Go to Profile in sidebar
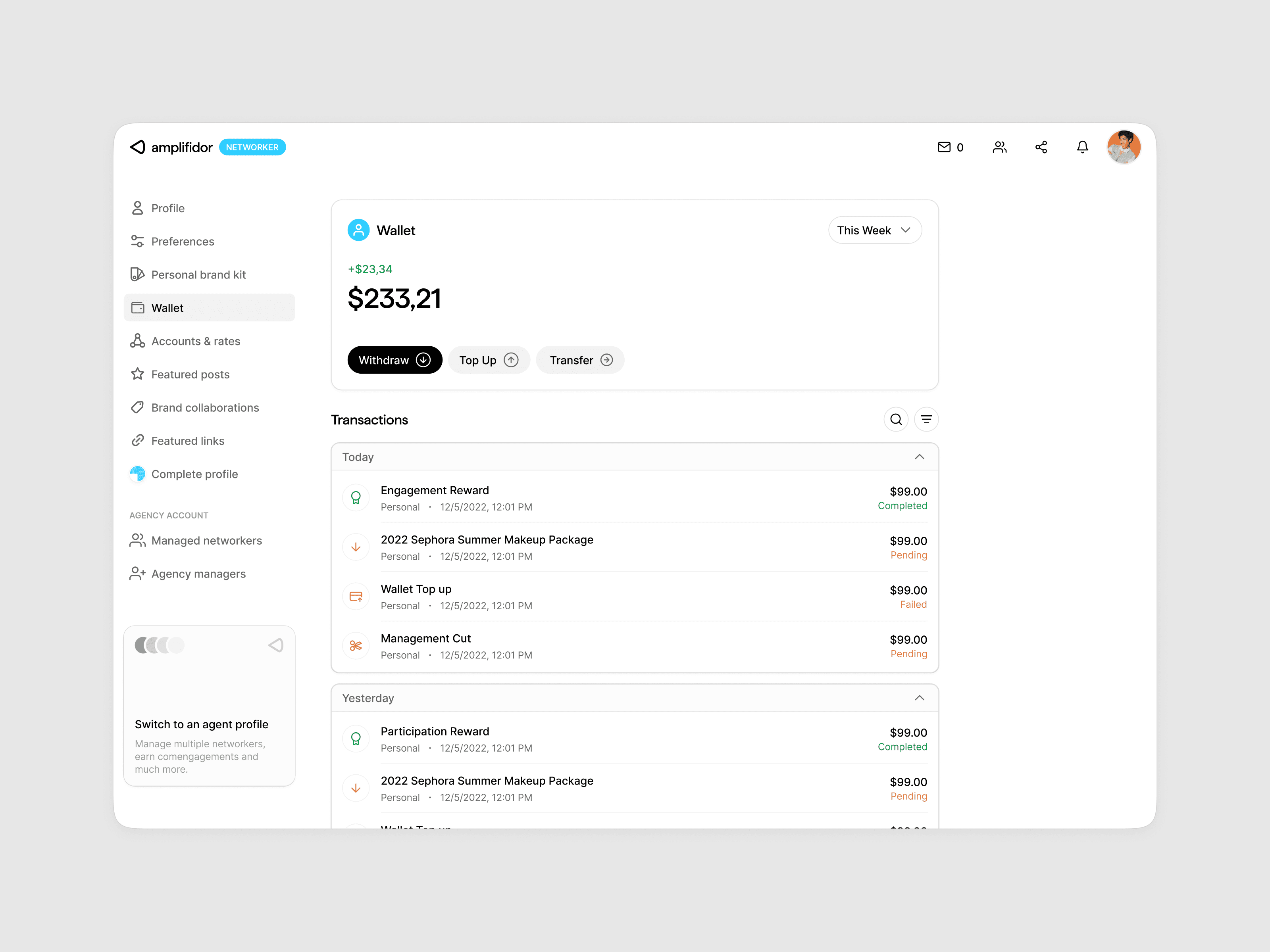Viewport: 1270px width, 952px height. click(x=209, y=208)
